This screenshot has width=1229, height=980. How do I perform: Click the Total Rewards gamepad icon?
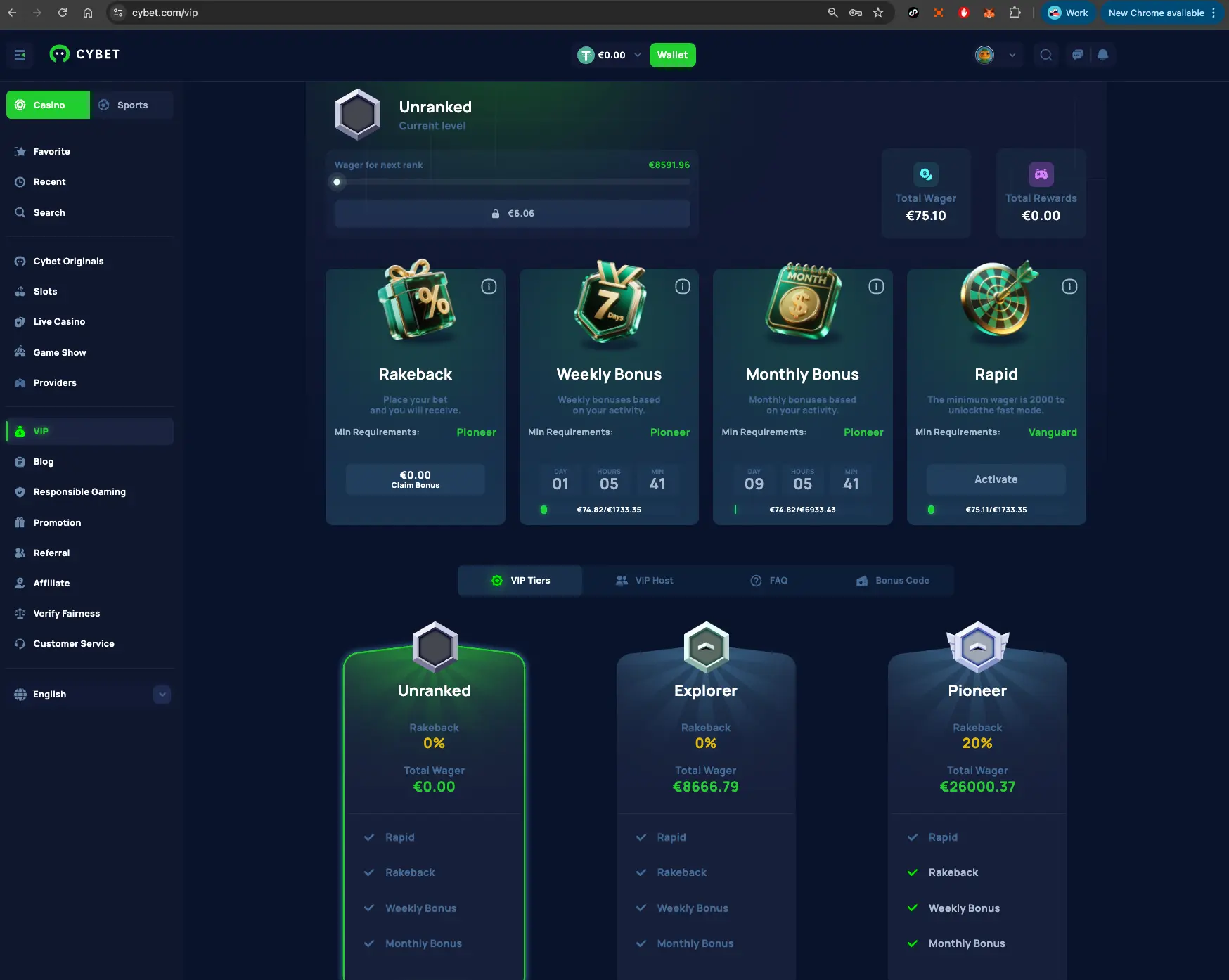[x=1041, y=174]
